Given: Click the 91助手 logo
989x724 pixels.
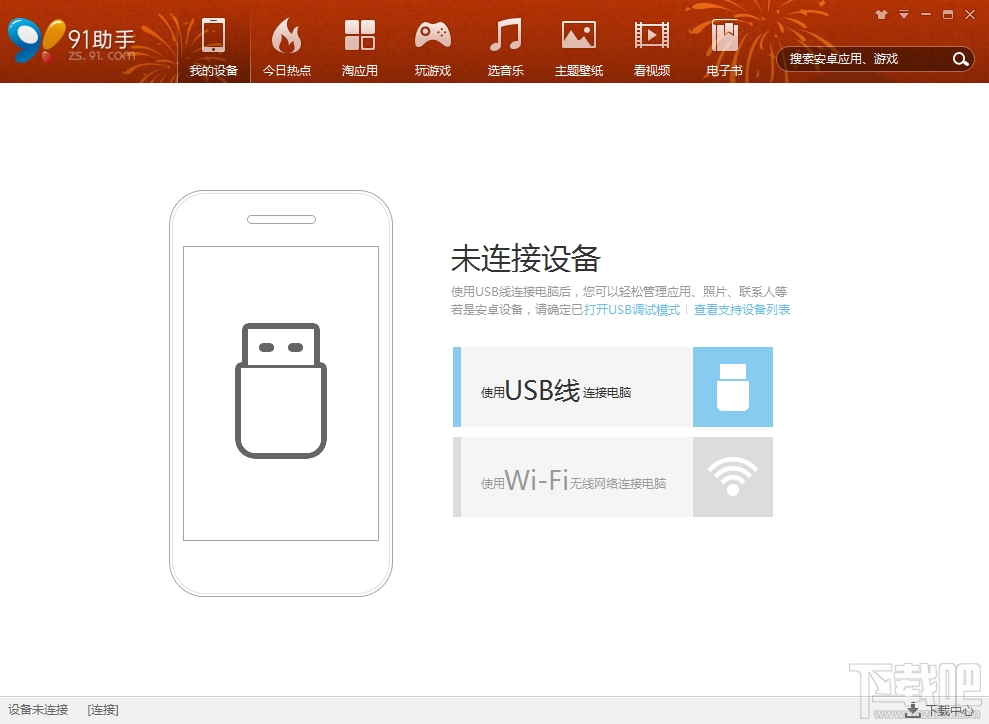Looking at the screenshot, I should pyautogui.click(x=71, y=42).
